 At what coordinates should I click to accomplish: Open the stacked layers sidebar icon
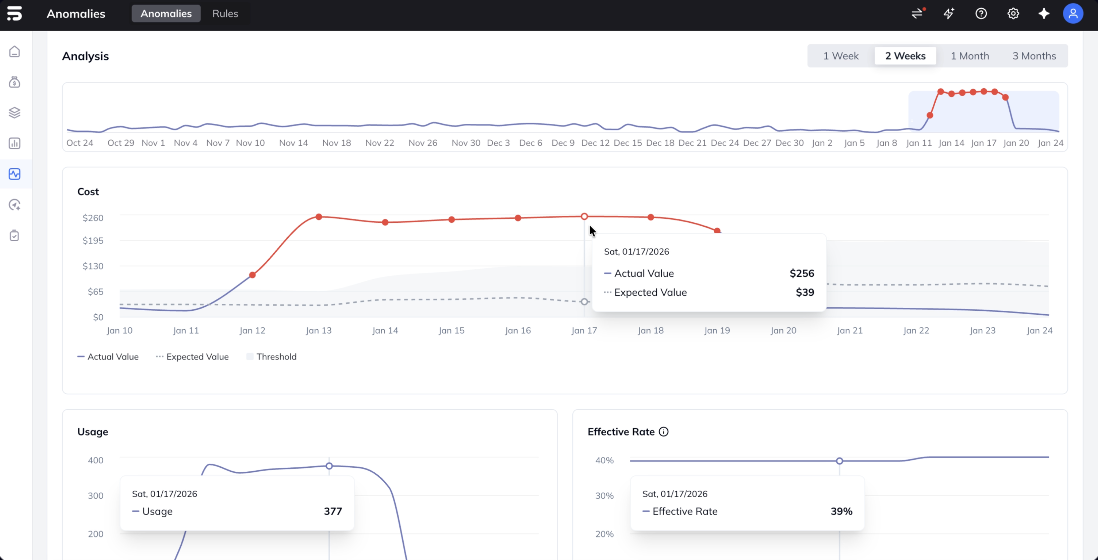[x=14, y=113]
